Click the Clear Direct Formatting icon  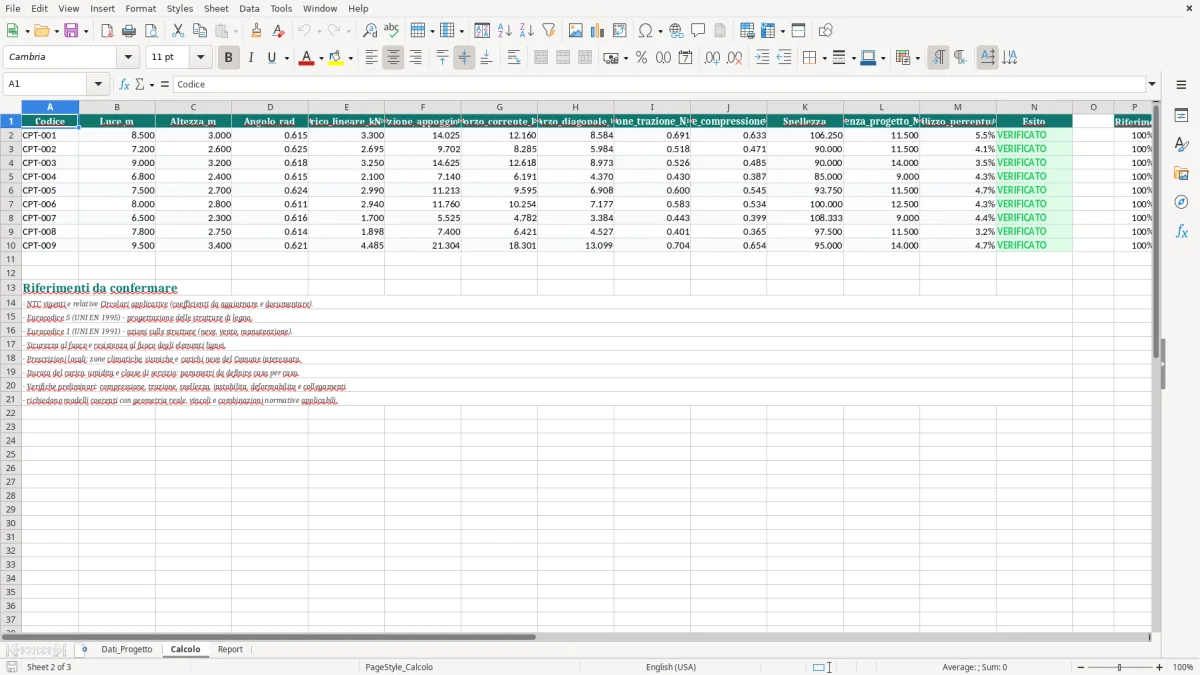coord(279,31)
